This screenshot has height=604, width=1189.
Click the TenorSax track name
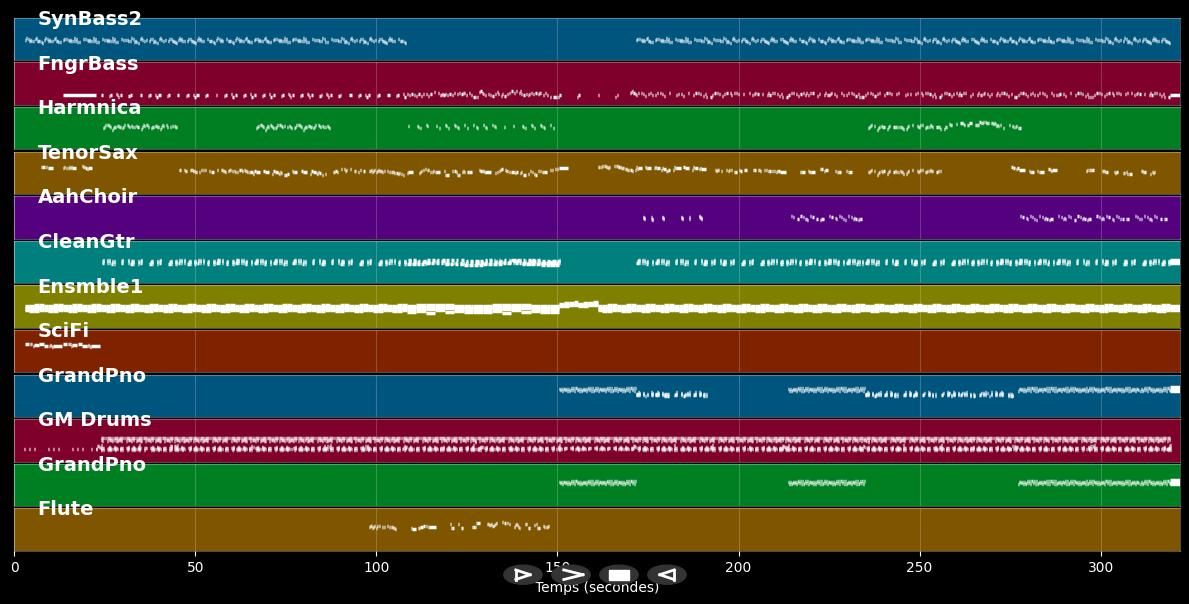[x=88, y=153]
